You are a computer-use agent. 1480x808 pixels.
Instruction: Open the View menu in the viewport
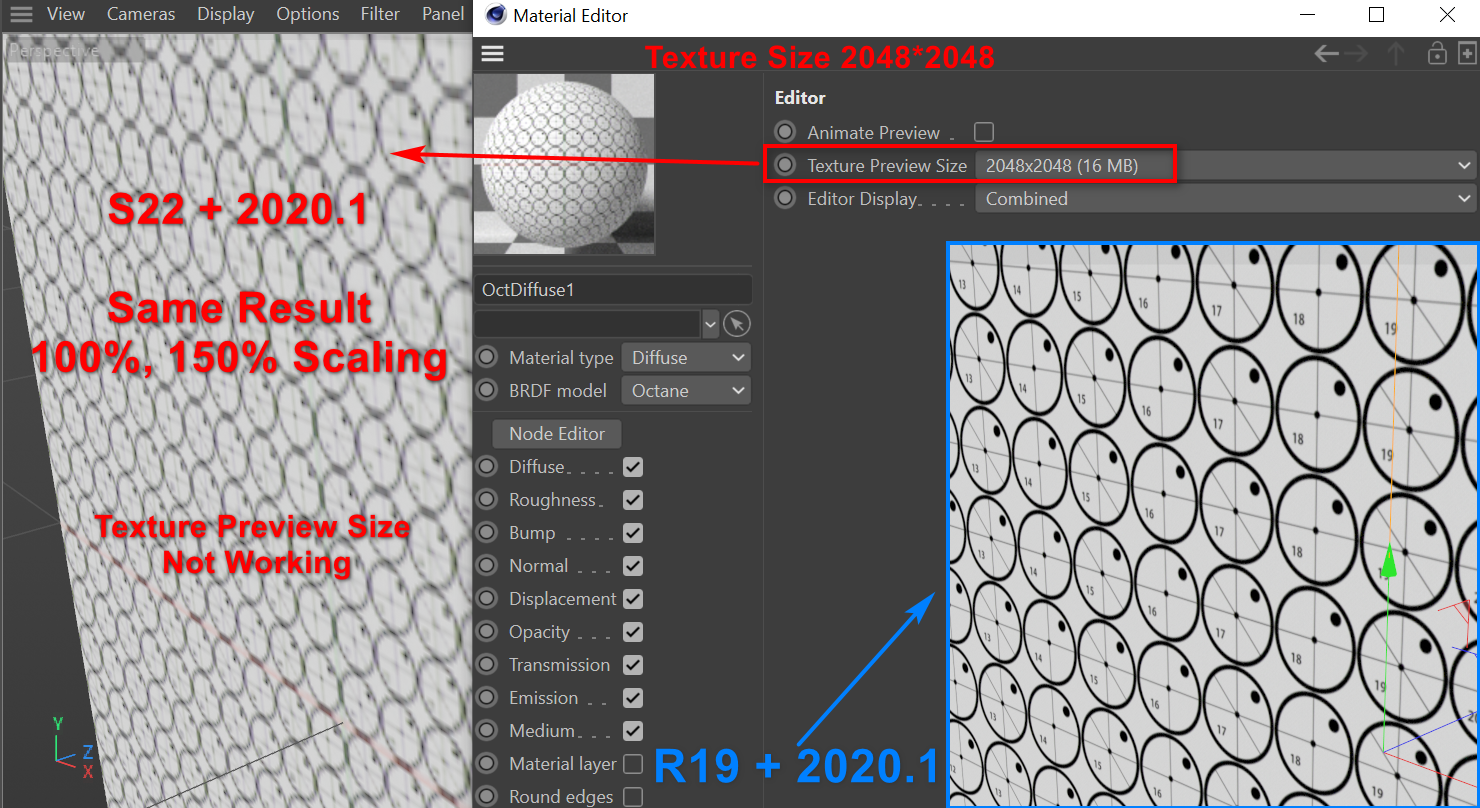click(x=66, y=15)
